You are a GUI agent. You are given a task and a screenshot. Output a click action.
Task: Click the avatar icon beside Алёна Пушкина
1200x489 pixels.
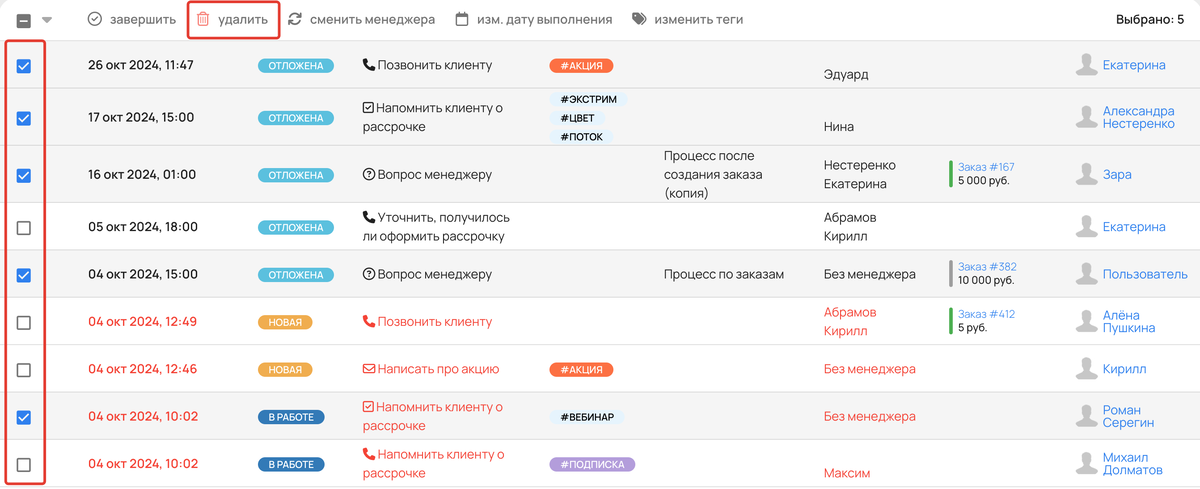(1086, 321)
